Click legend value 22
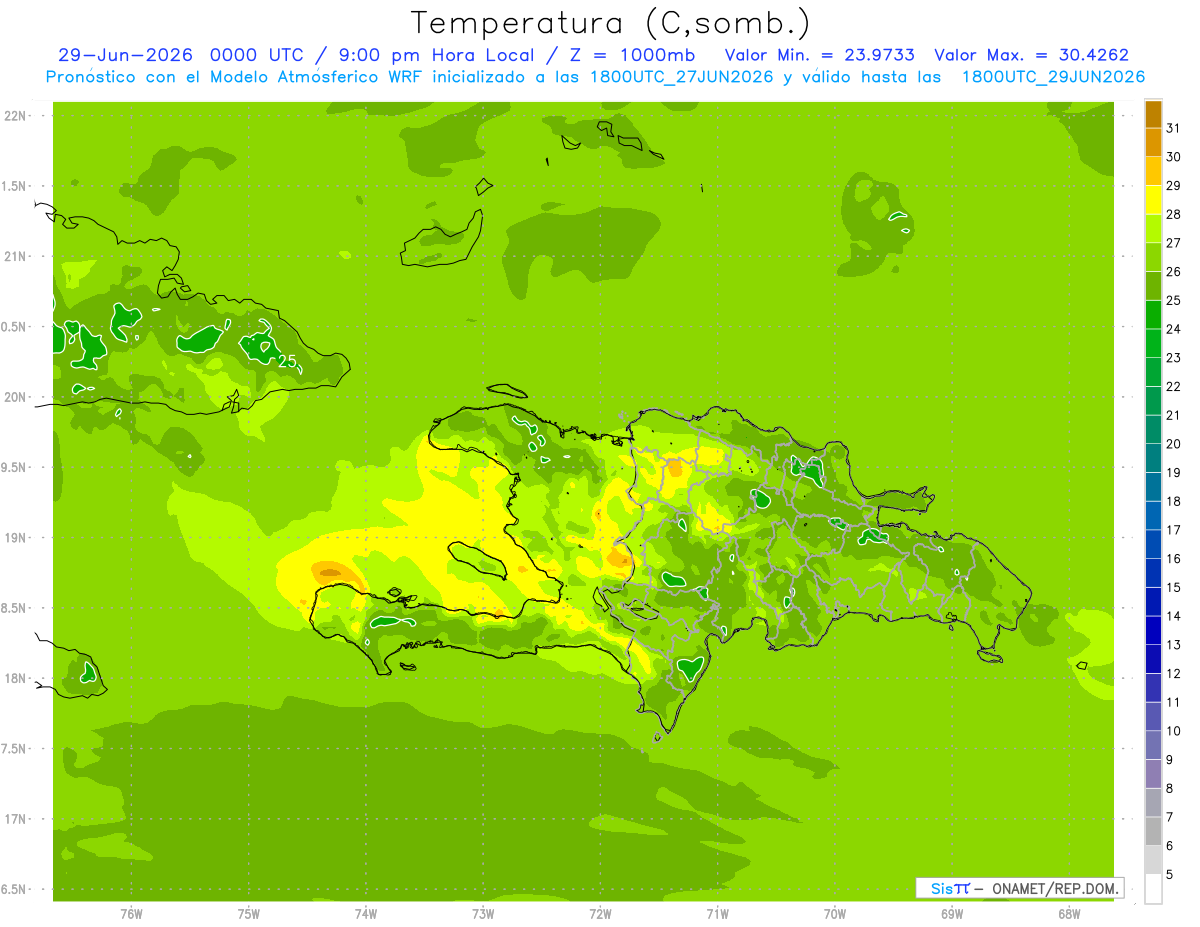This screenshot has height=927, width=1200. coord(1173,386)
